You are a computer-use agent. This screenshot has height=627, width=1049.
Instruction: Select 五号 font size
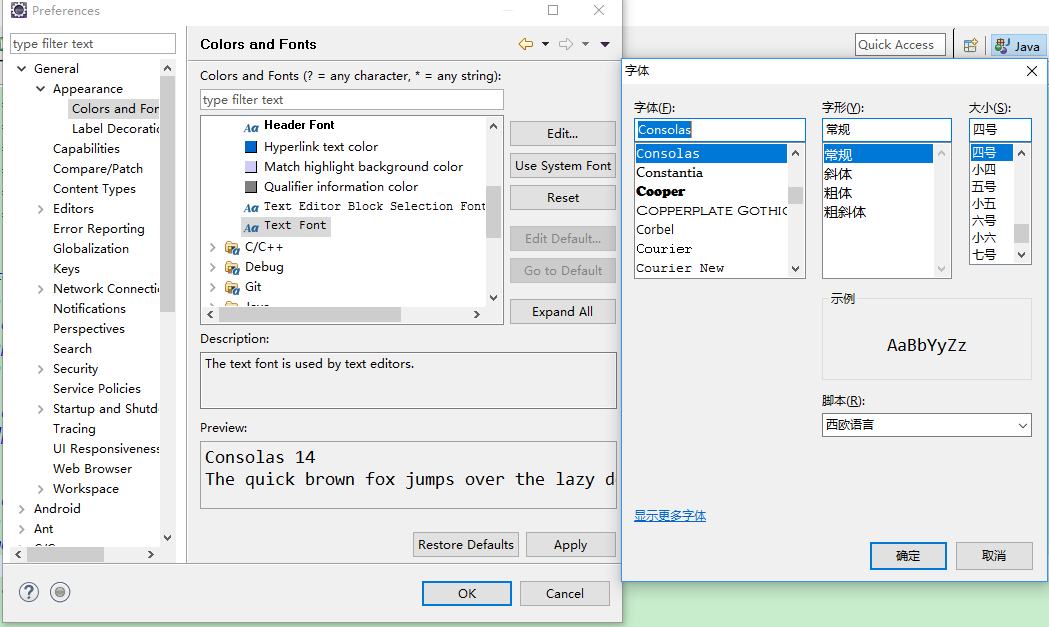[983, 187]
